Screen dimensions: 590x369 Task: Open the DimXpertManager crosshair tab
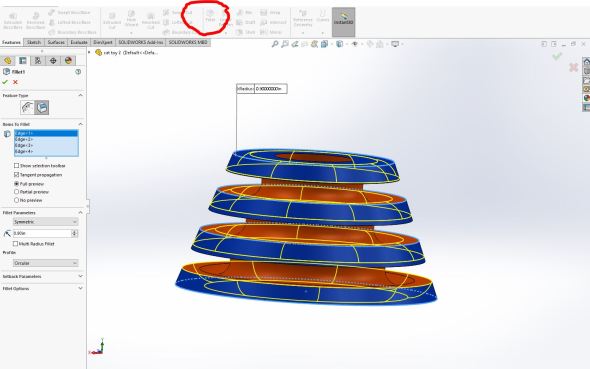pyautogui.click(x=53, y=61)
